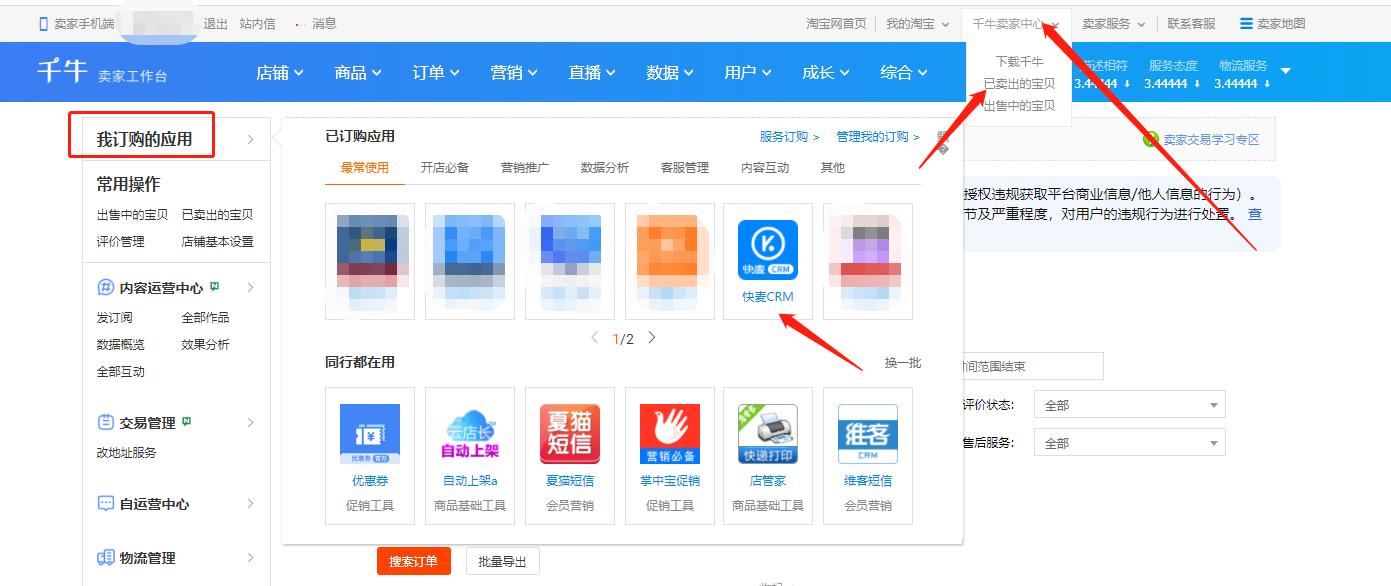Switch to the 营销推广 tab
The image size is (1391, 586).
pos(525,167)
